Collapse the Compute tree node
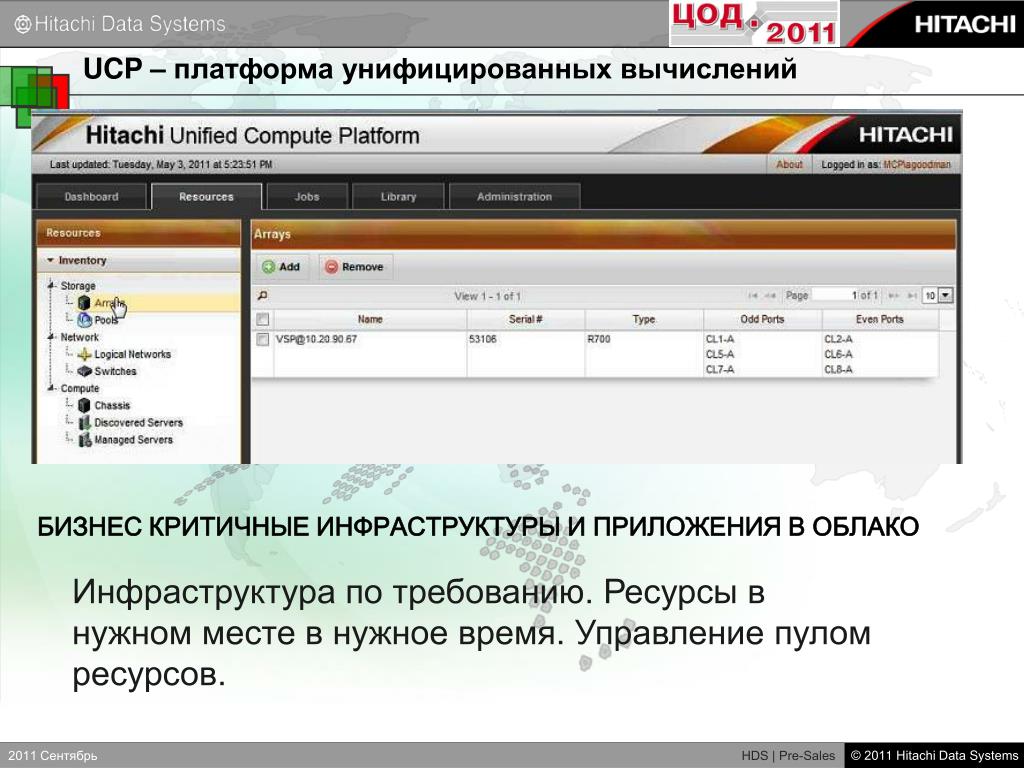 point(51,387)
